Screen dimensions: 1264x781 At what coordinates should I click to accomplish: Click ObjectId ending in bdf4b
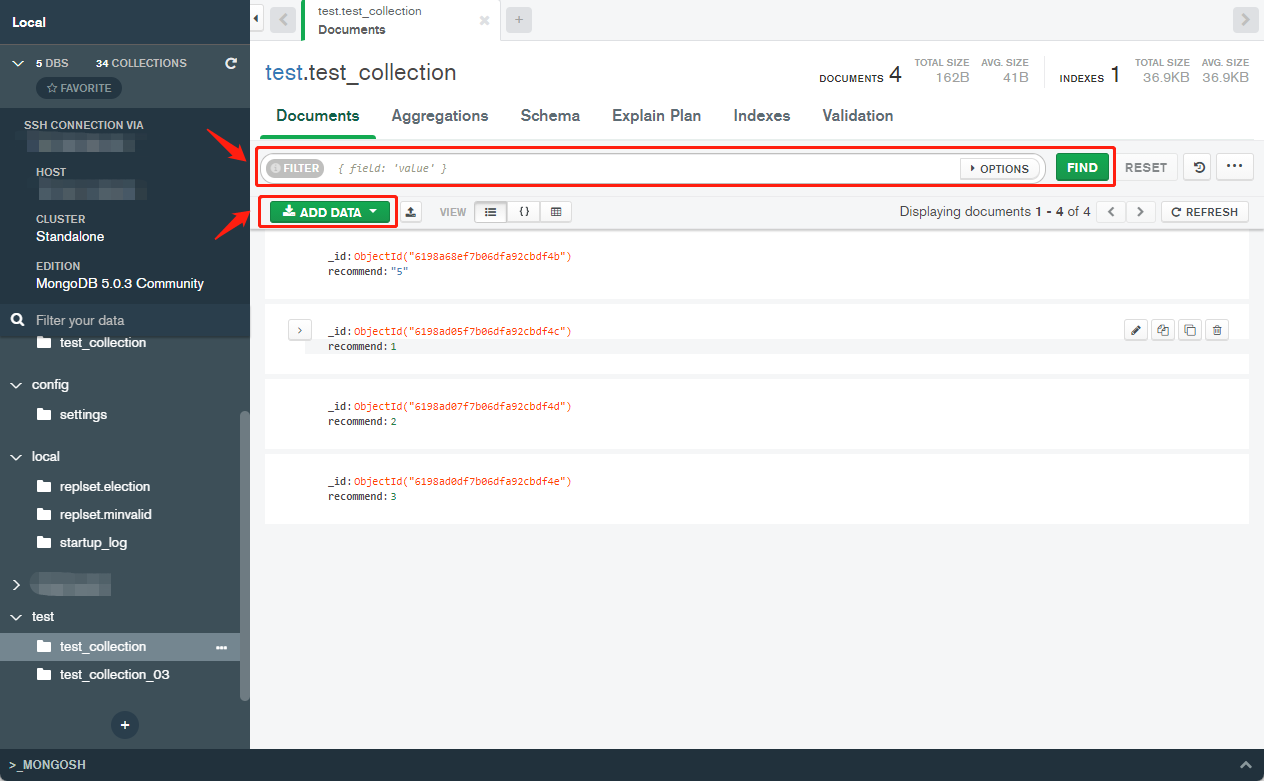(x=462, y=256)
